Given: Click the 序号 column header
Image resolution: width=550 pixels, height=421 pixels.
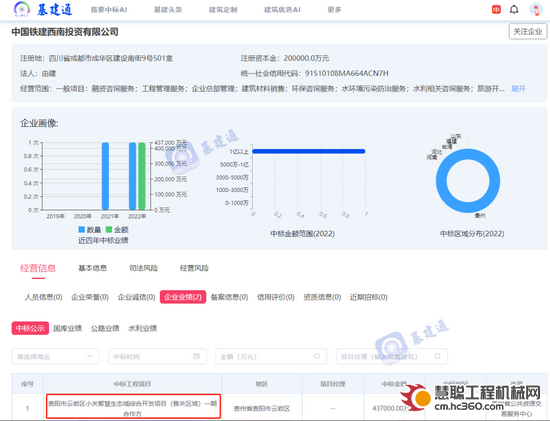Looking at the screenshot, I should click(x=27, y=384).
